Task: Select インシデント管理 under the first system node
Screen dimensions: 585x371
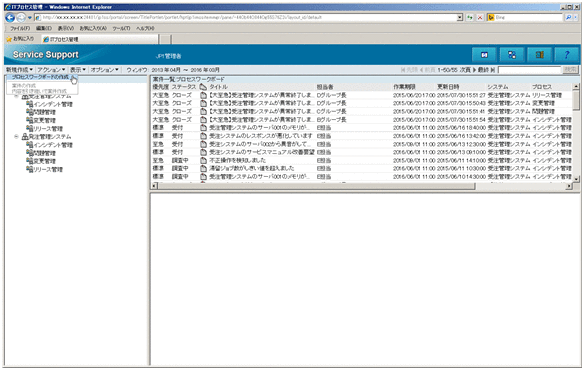Action: (x=53, y=104)
